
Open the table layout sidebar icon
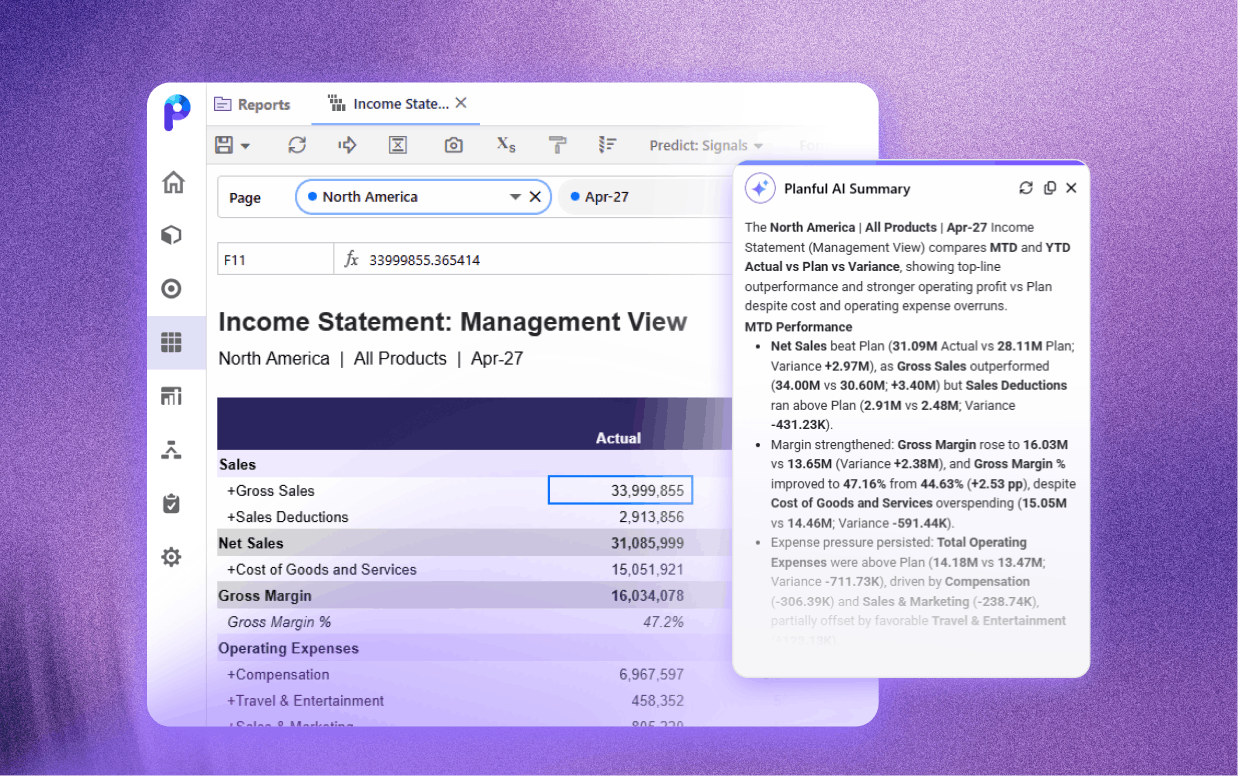[x=172, y=396]
